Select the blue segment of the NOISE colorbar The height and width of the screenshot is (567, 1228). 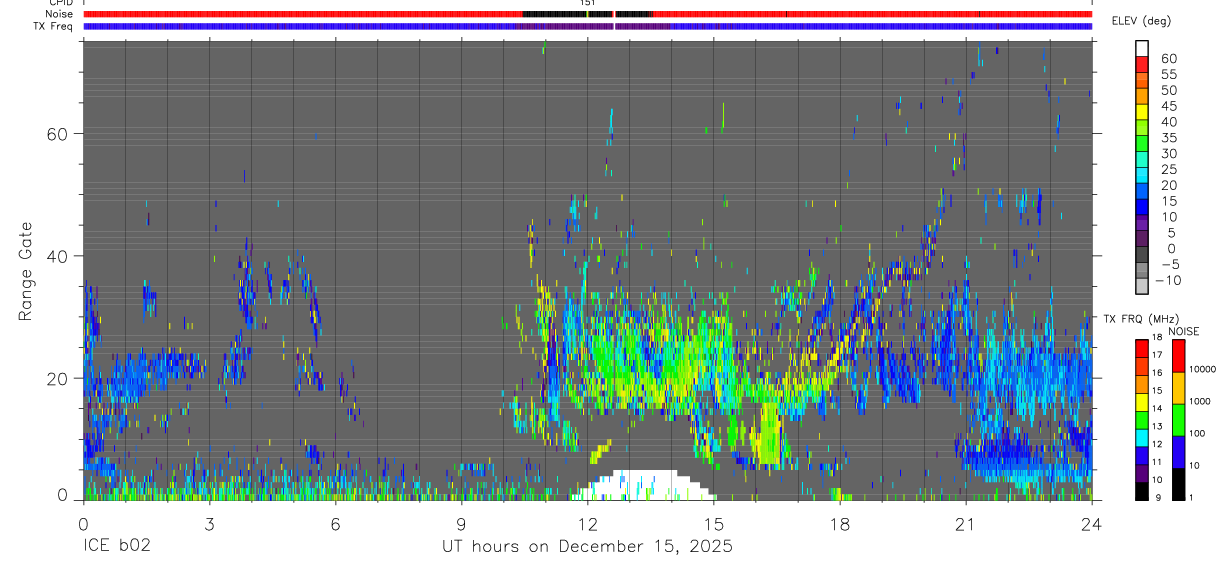point(1179,452)
